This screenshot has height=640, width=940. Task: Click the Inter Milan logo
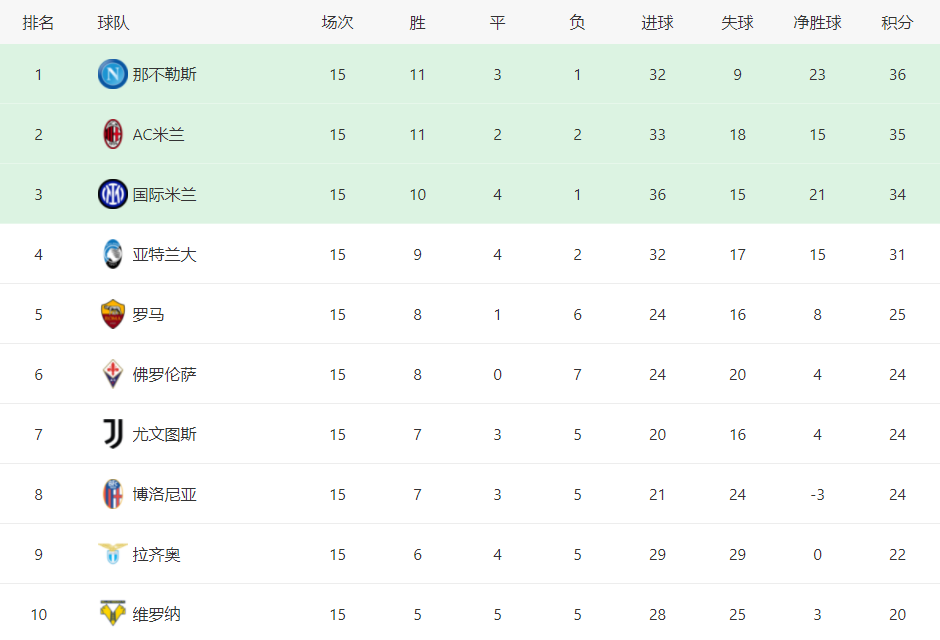click(x=113, y=194)
